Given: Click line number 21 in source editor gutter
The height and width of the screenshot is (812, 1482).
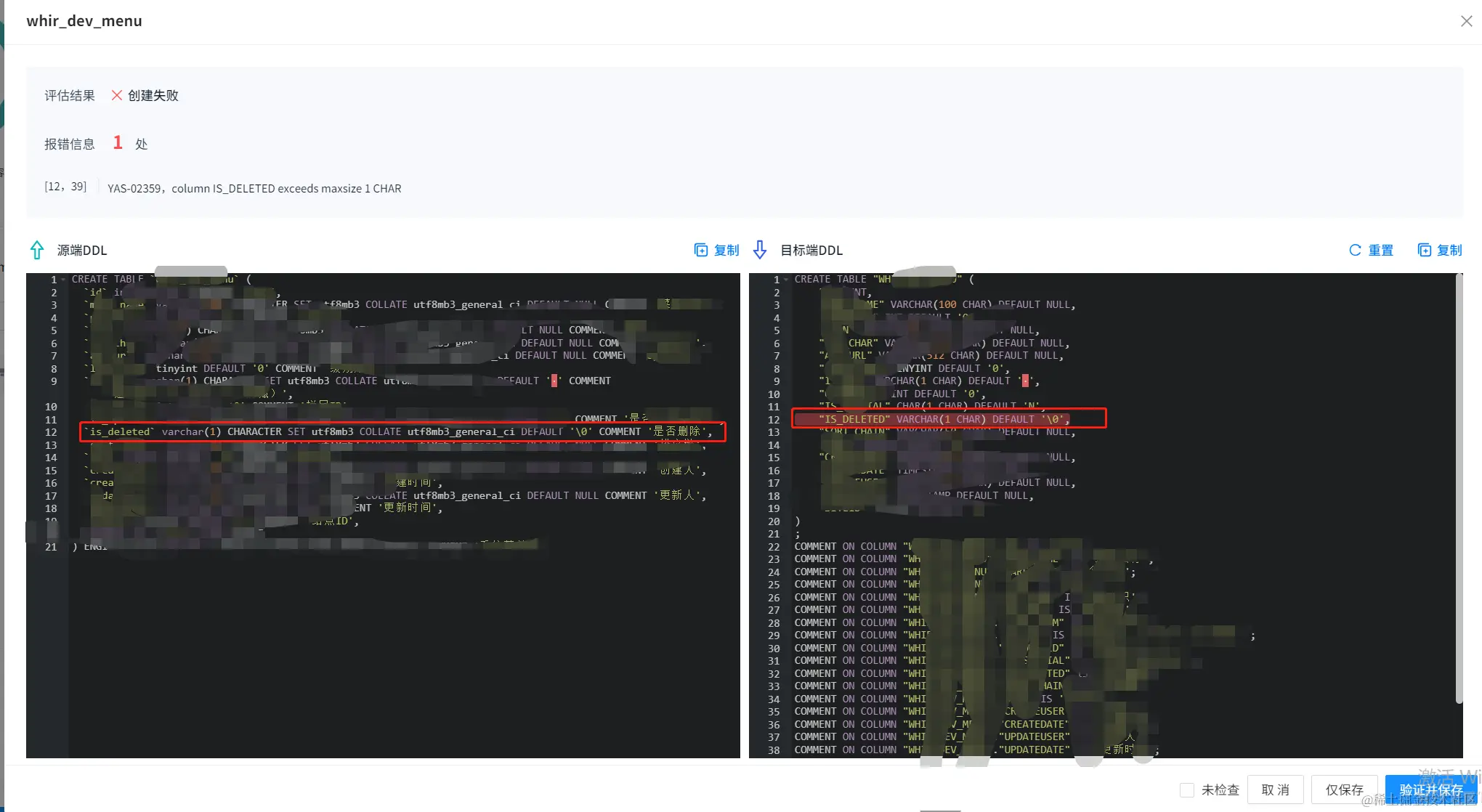Looking at the screenshot, I should click(51, 547).
